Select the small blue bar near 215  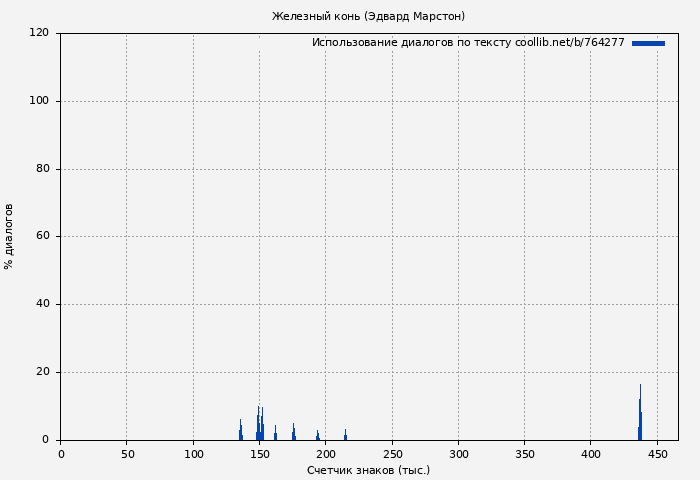coord(345,436)
